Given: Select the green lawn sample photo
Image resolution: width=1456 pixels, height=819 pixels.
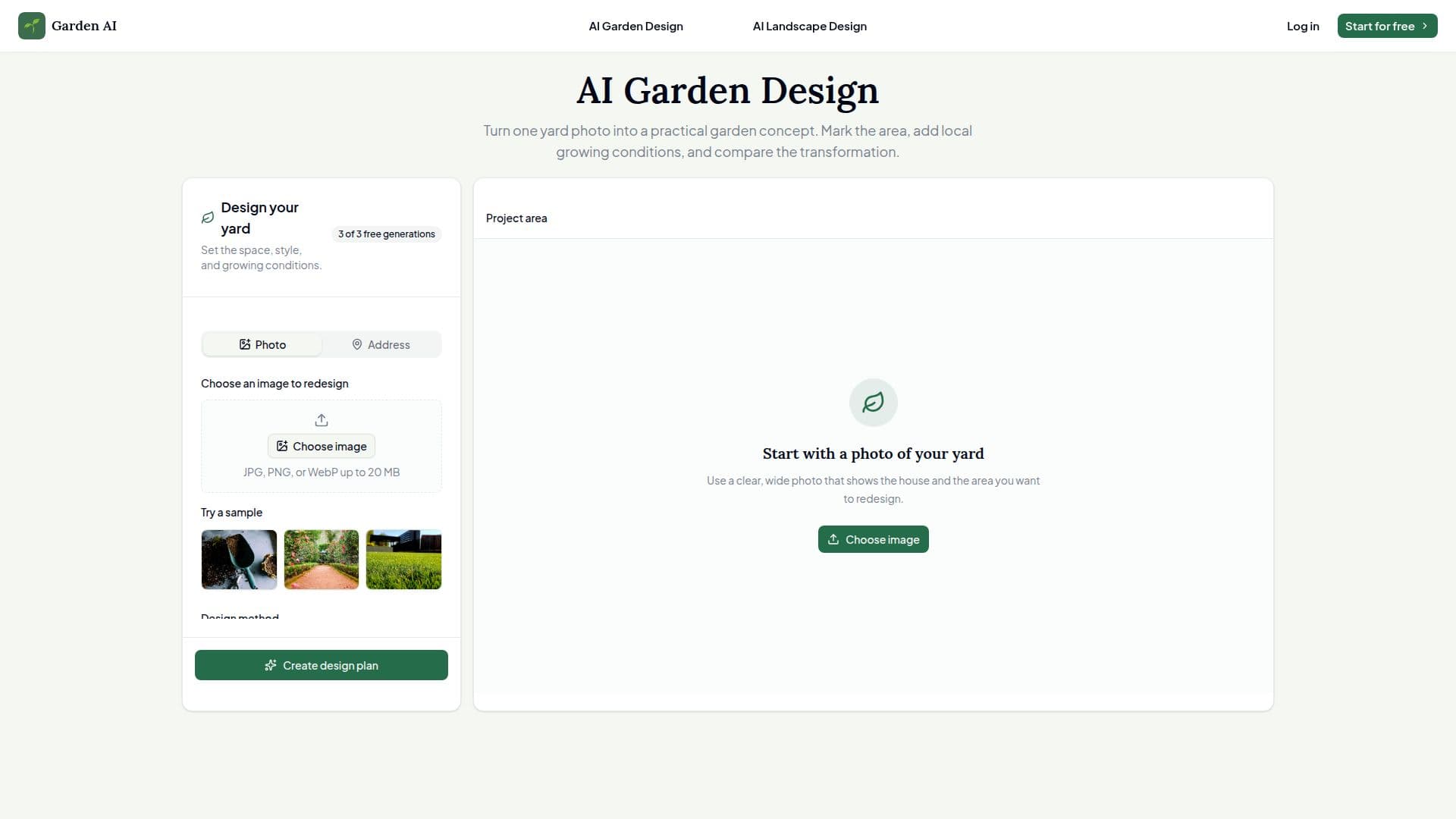Looking at the screenshot, I should pyautogui.click(x=403, y=560).
